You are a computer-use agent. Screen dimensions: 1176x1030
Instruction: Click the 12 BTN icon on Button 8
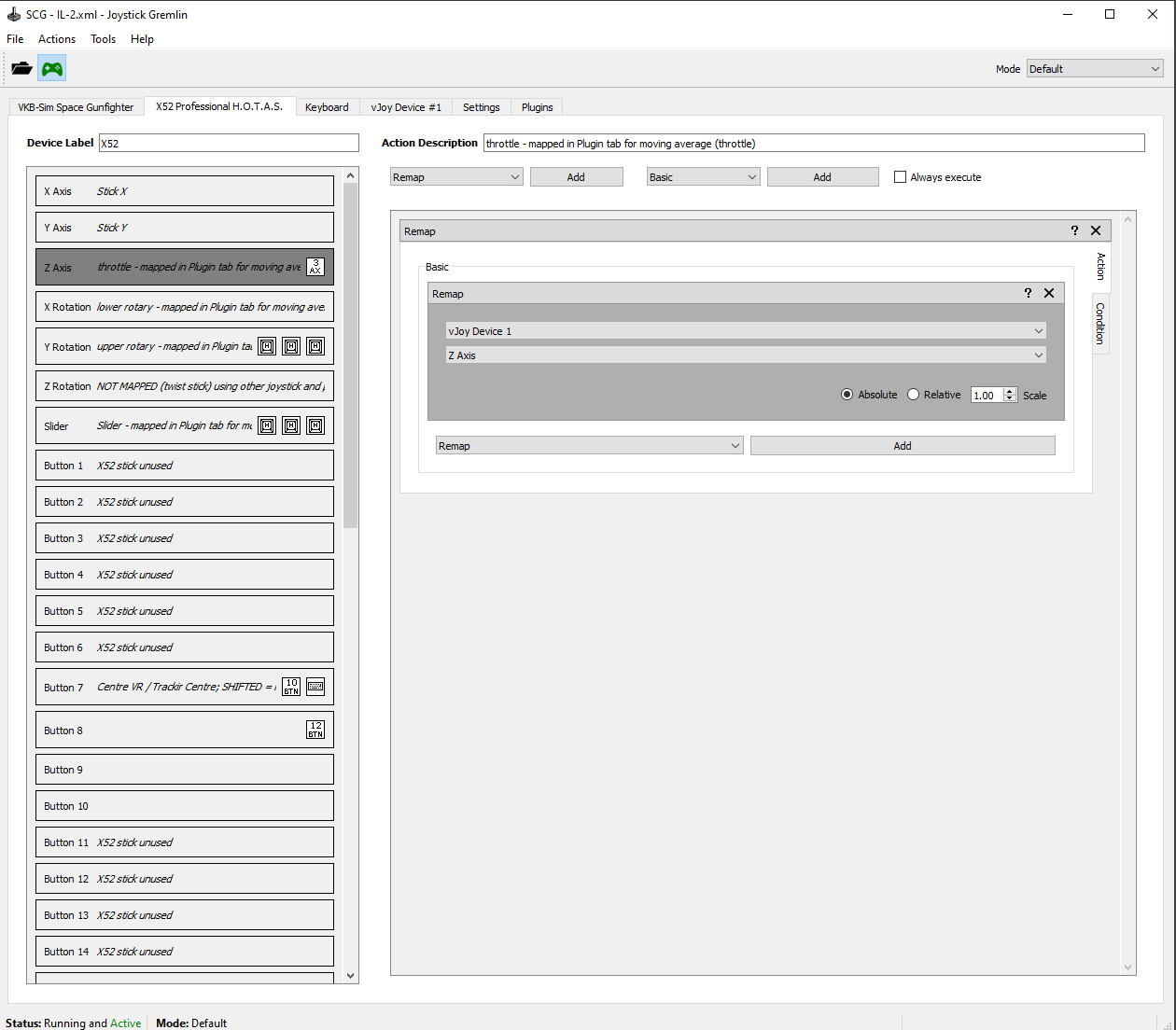(x=315, y=730)
